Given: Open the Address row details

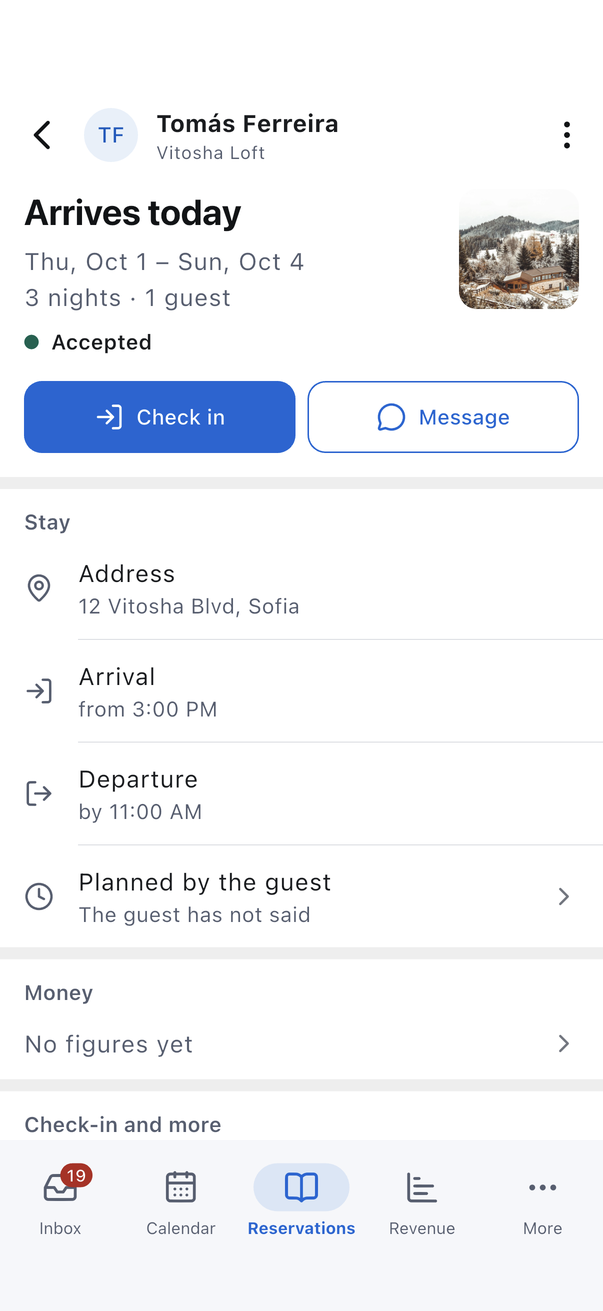Looking at the screenshot, I should tap(301, 589).
